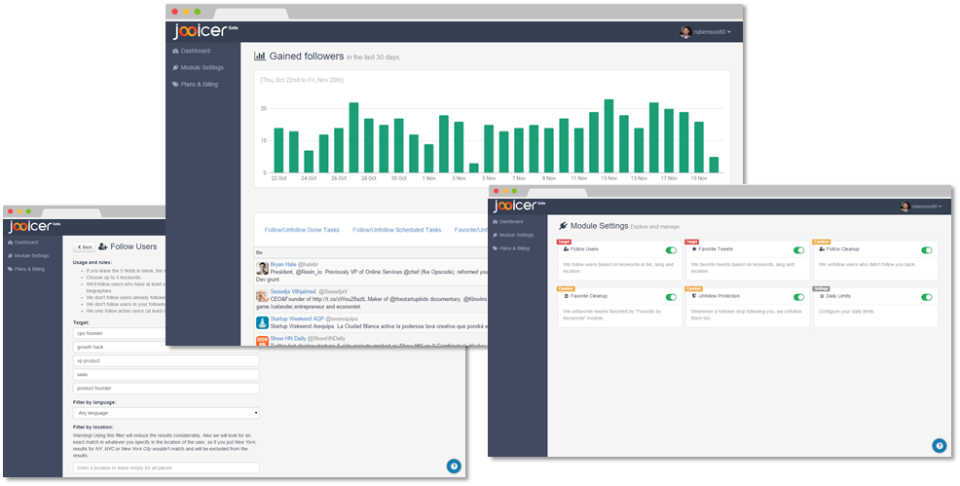
Task: Click the Startup Weekend AQP profile picture
Action: [x=263, y=323]
